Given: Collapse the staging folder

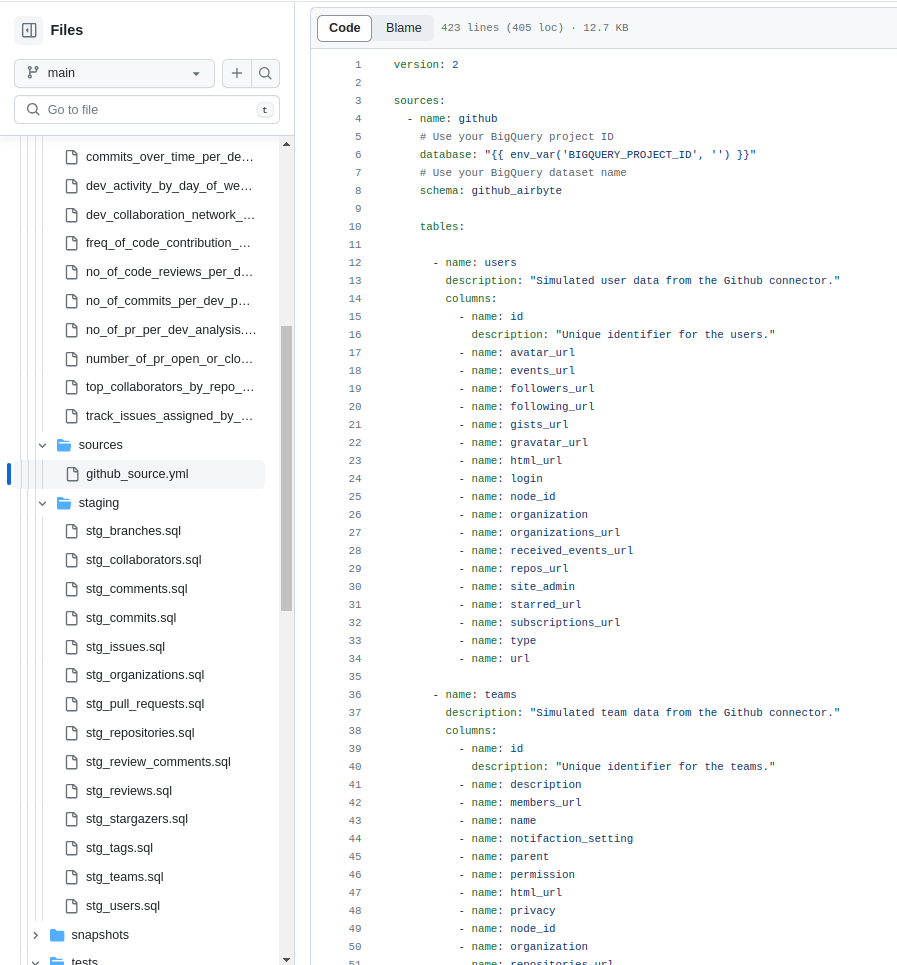Looking at the screenshot, I should tap(42, 502).
